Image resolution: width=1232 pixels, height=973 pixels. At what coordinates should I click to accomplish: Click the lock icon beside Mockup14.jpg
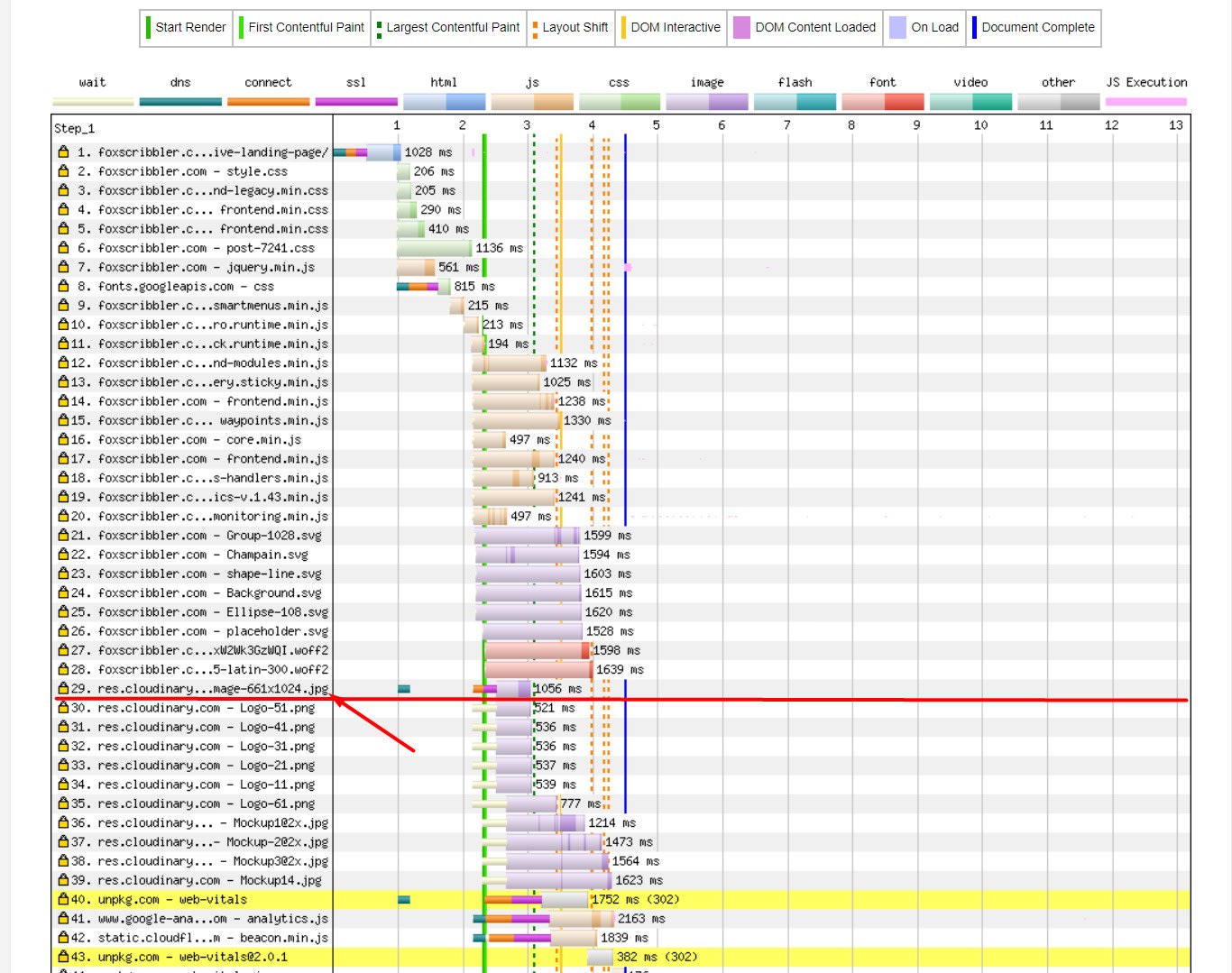63,879
